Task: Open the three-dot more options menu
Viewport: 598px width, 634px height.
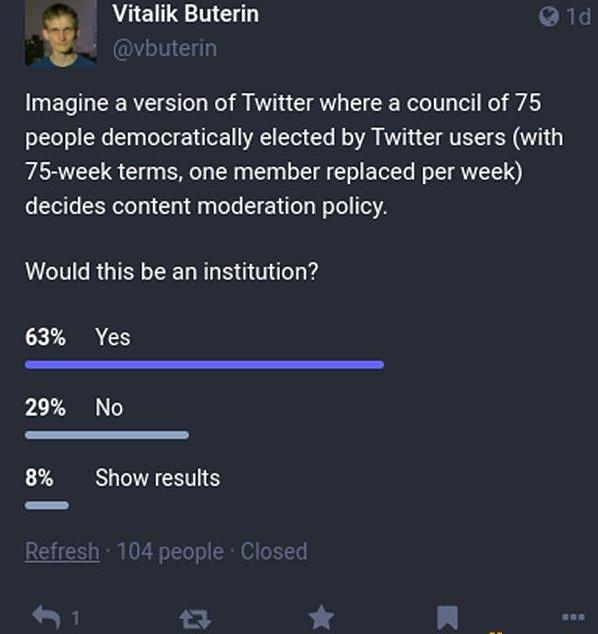Action: [x=573, y=617]
